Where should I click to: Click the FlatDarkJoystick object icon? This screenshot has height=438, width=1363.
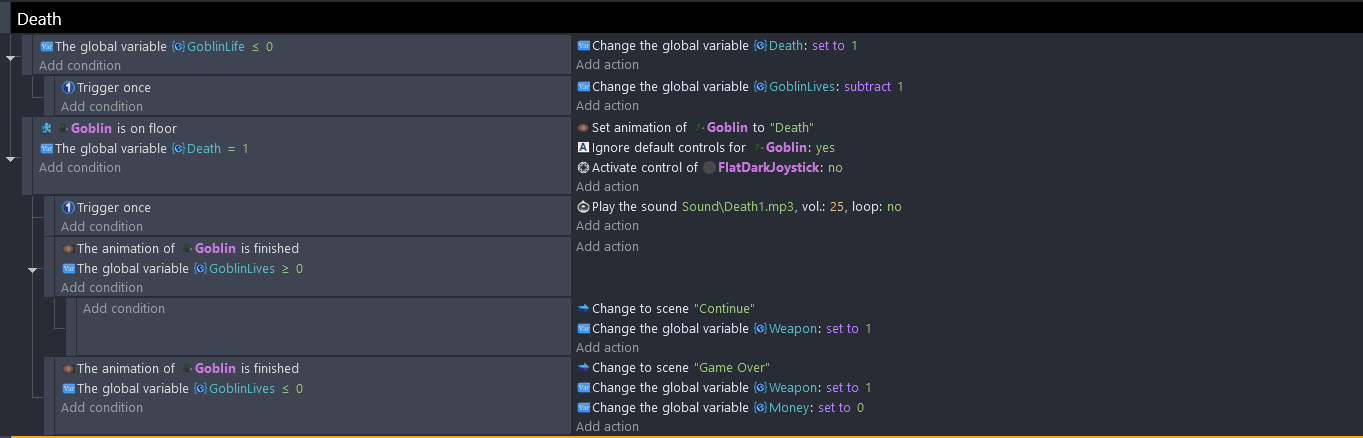tap(709, 167)
